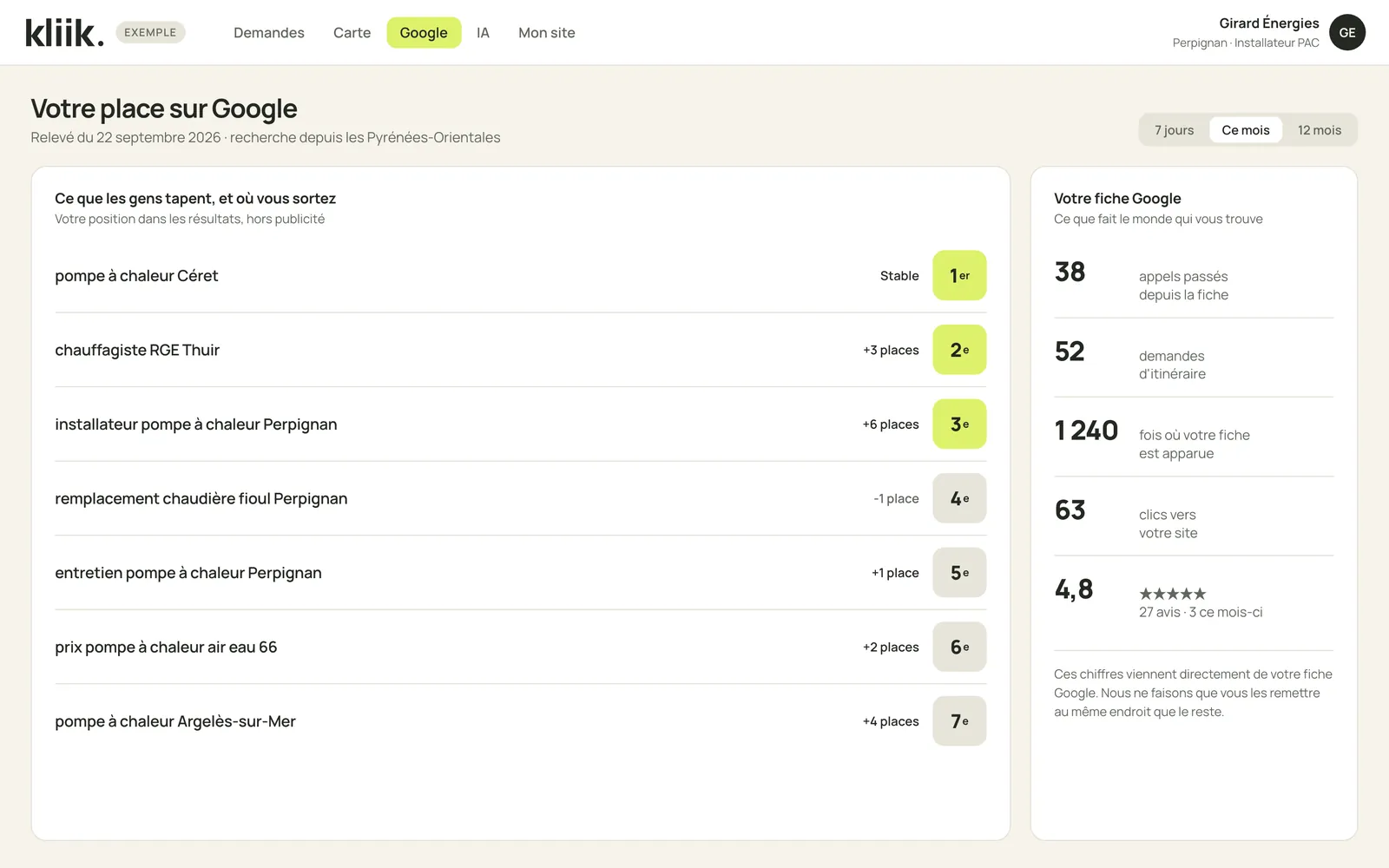Select keyword "remplacement chaudière fioul Perpignan"
The height and width of the screenshot is (868, 1389).
click(x=201, y=498)
